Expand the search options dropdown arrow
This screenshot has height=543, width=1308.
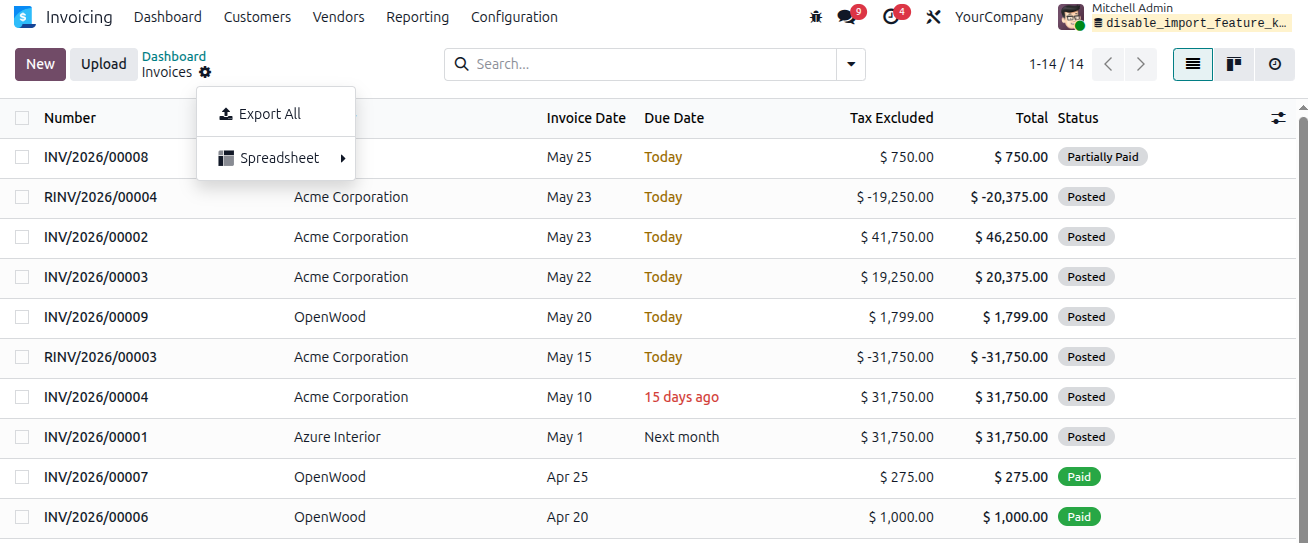click(851, 64)
